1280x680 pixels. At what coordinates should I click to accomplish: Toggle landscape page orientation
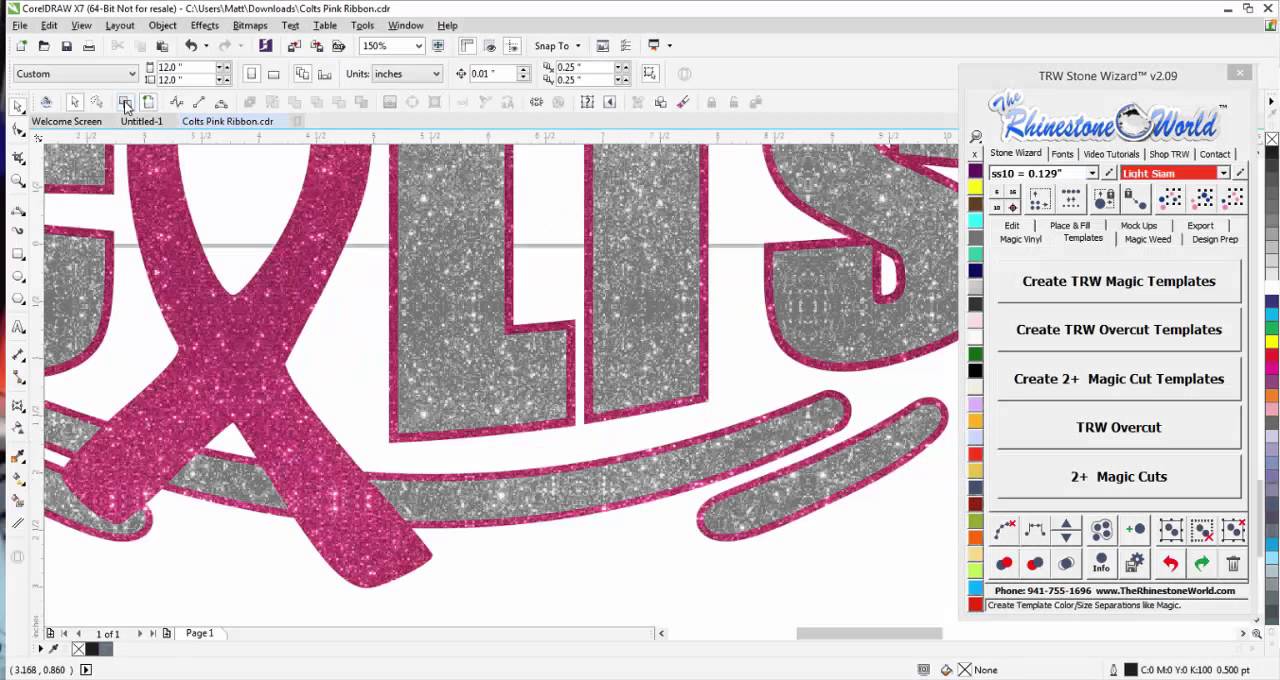[x=273, y=74]
